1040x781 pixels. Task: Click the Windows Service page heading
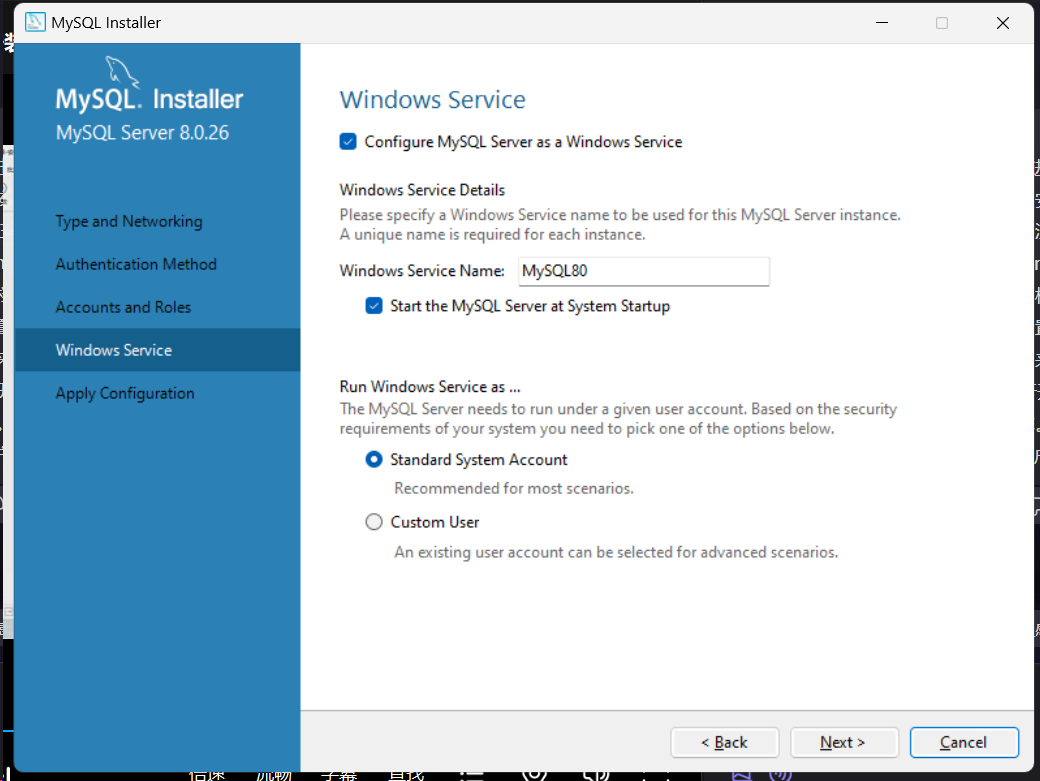pos(432,100)
